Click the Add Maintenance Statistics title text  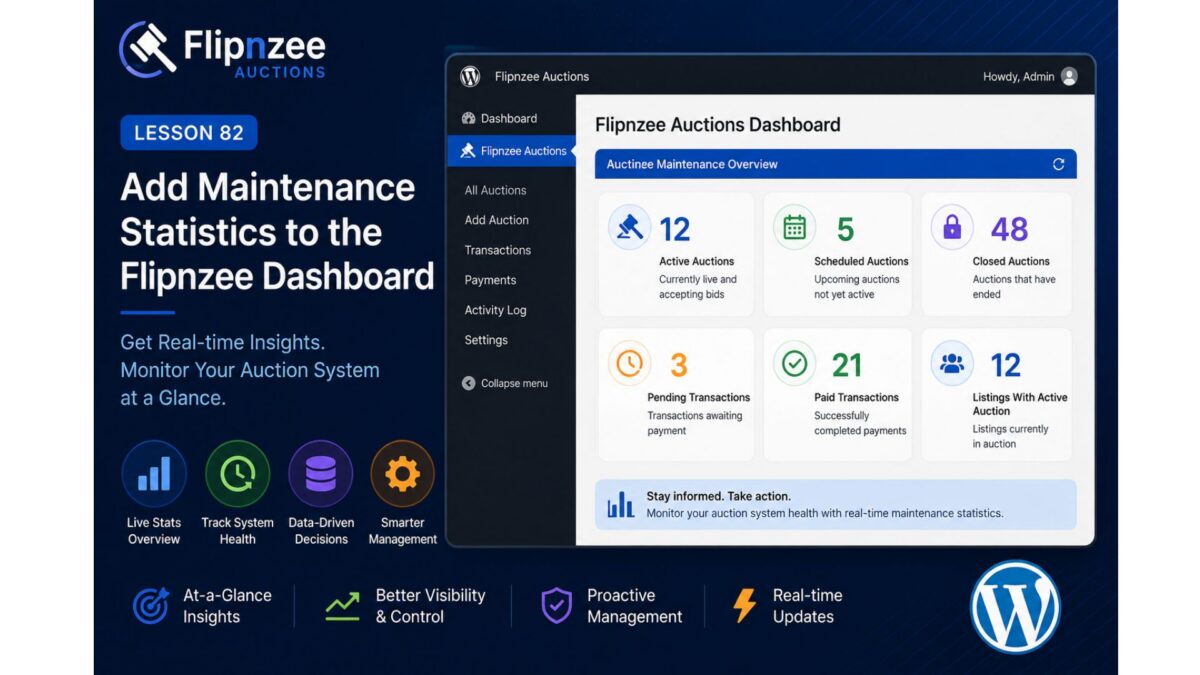coord(277,232)
